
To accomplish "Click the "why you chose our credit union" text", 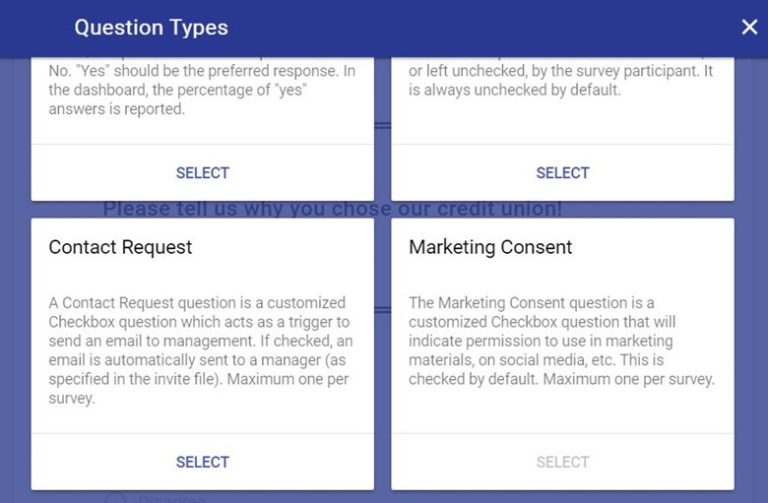I will (332, 209).
